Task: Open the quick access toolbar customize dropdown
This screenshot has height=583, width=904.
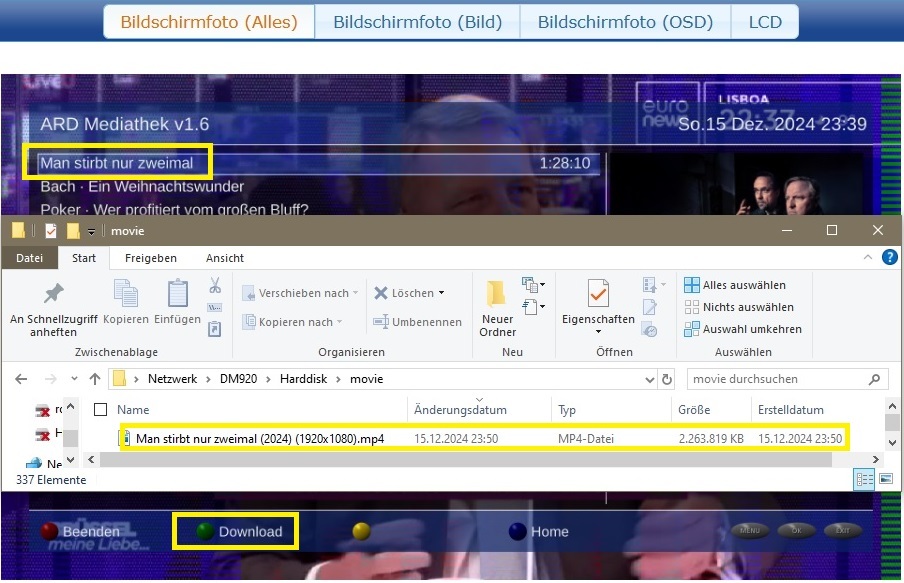Action: (x=91, y=231)
